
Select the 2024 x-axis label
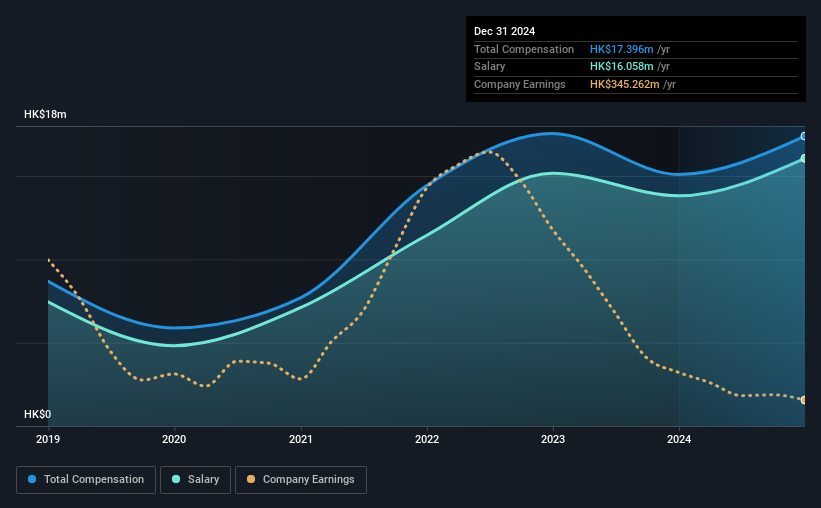[x=679, y=439]
